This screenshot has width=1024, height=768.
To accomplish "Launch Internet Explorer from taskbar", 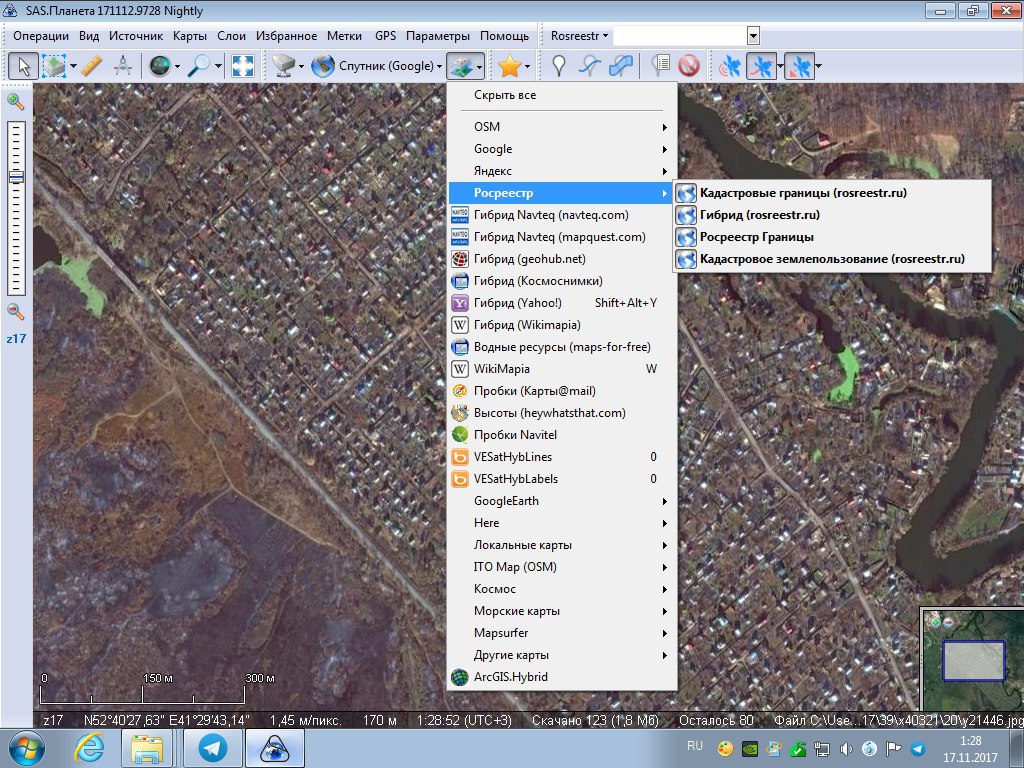I will click(x=89, y=748).
